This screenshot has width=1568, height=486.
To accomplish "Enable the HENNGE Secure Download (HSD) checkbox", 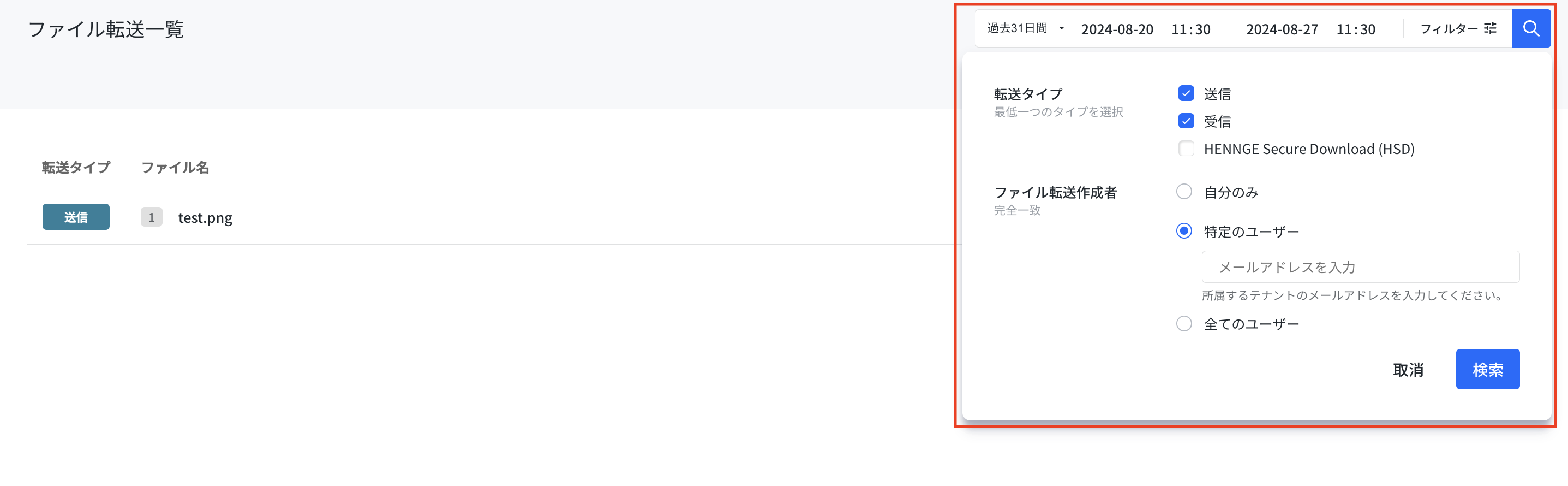I will click(x=1186, y=148).
